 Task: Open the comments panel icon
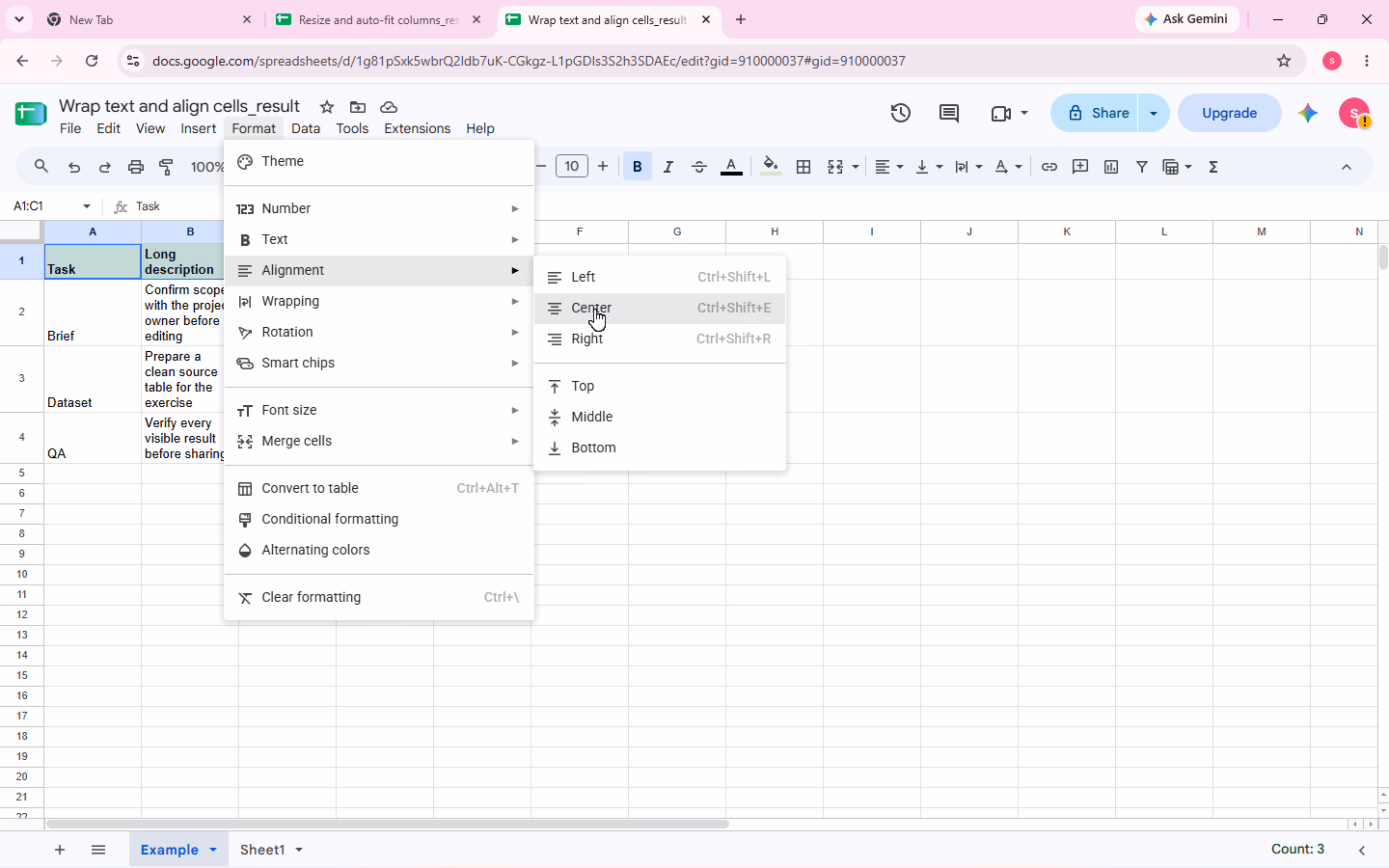(x=949, y=113)
